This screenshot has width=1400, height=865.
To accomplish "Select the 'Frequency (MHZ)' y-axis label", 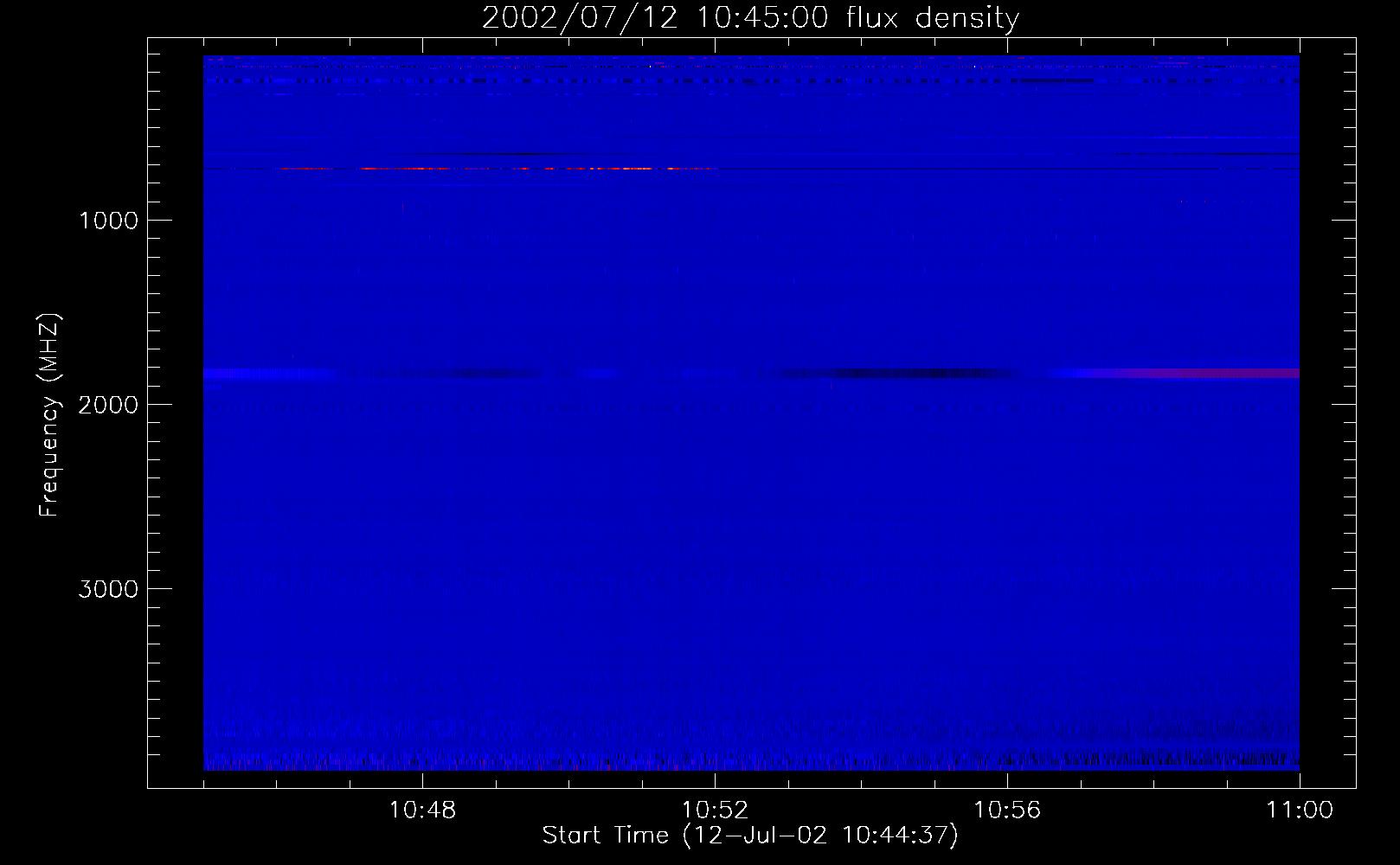I will [50, 415].
